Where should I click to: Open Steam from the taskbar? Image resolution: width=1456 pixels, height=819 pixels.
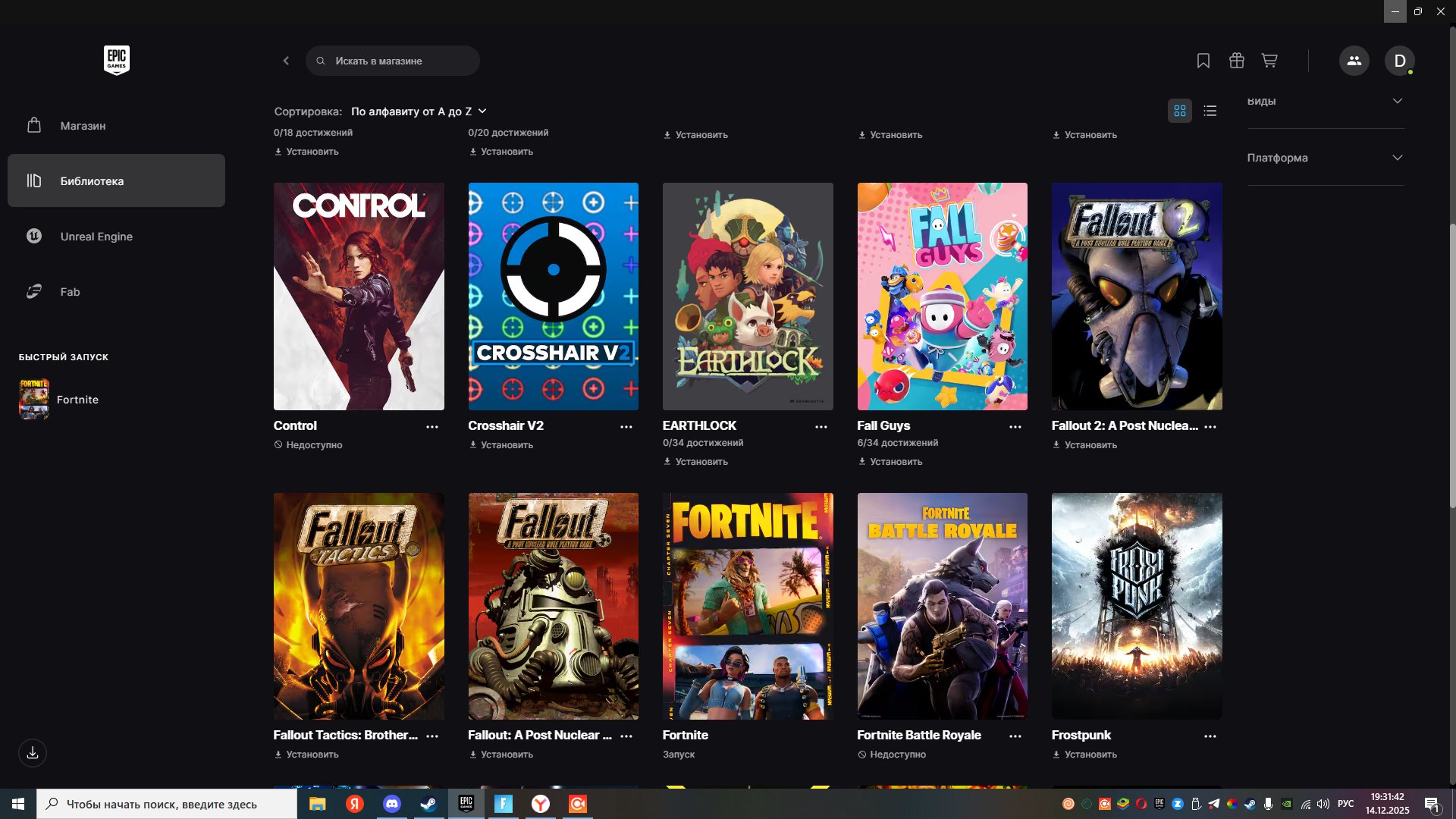click(x=428, y=805)
